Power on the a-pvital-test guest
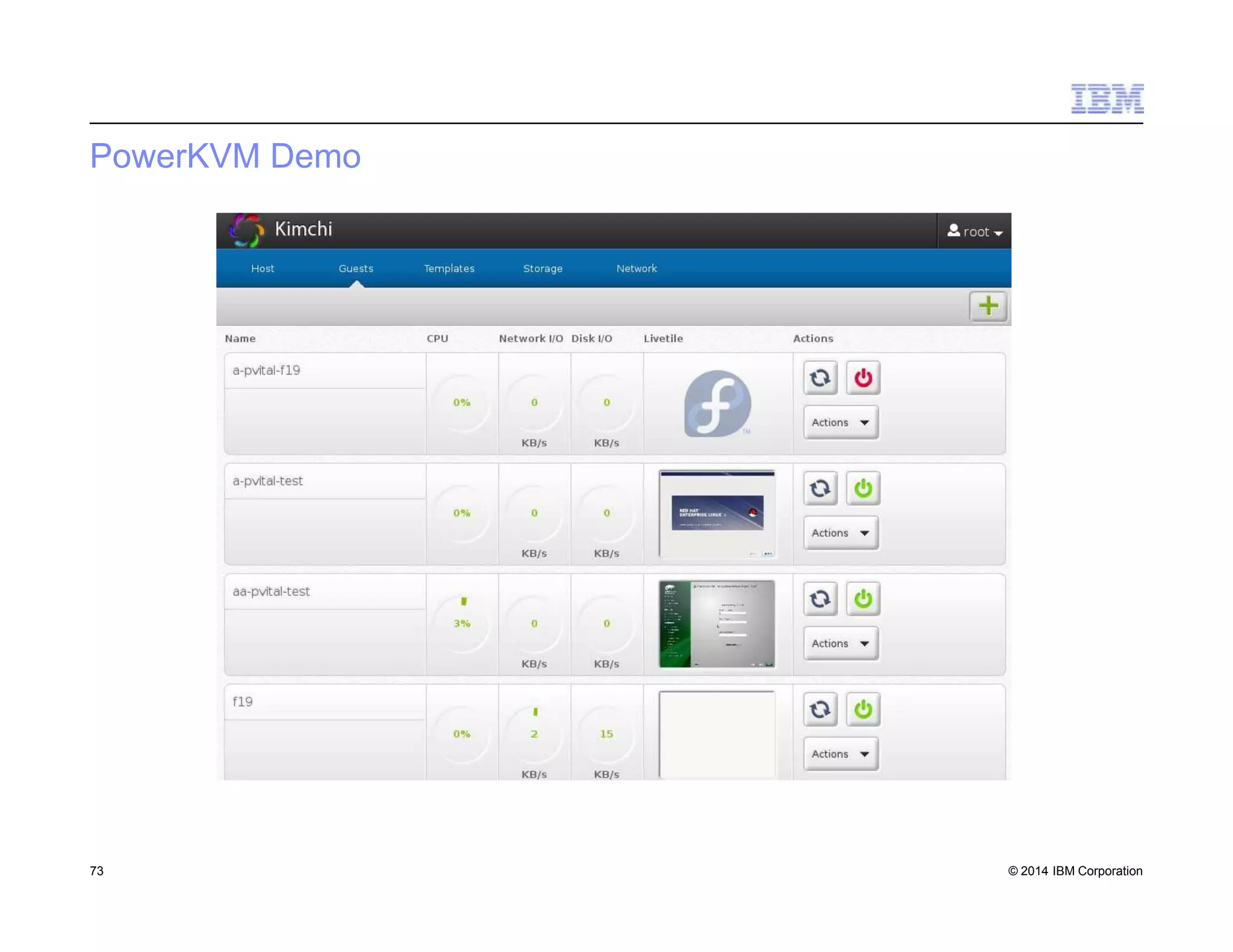This screenshot has height=952, width=1233. [x=863, y=488]
